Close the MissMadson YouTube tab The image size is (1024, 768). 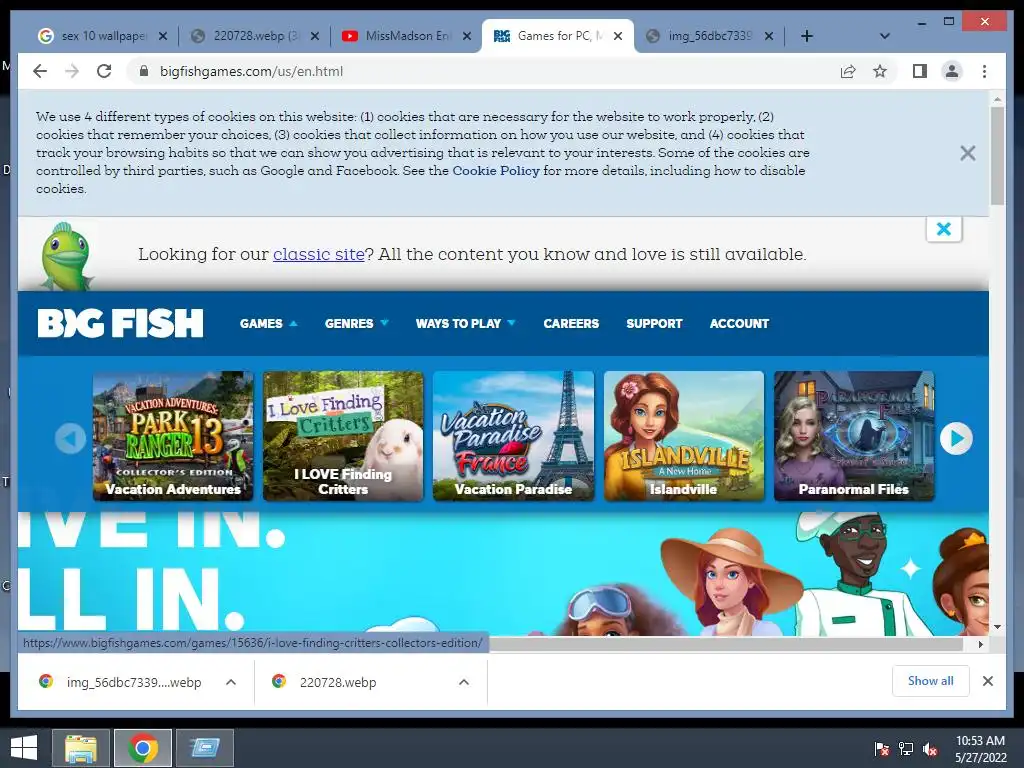click(466, 36)
